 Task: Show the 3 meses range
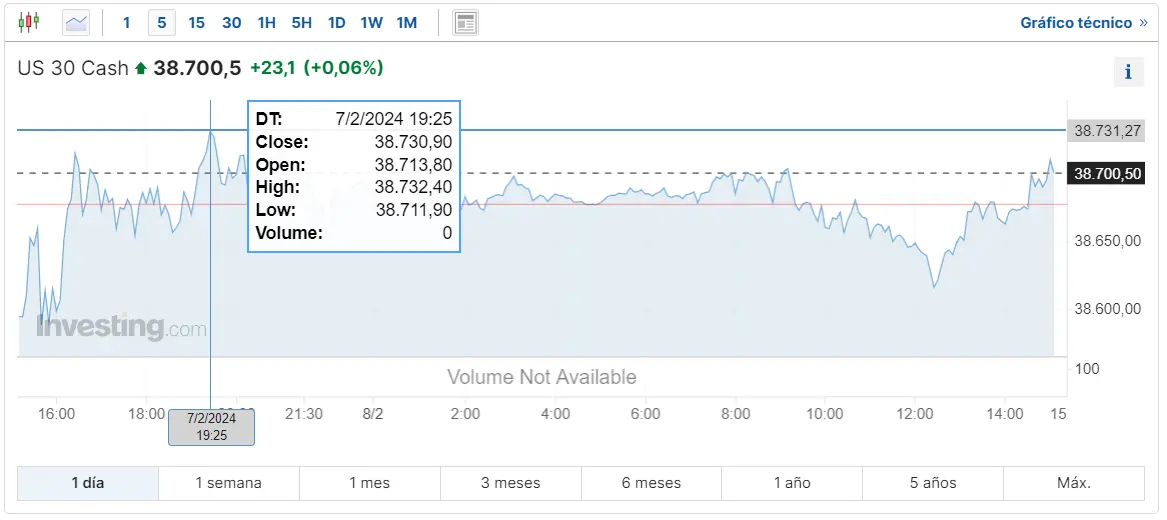pos(511,483)
